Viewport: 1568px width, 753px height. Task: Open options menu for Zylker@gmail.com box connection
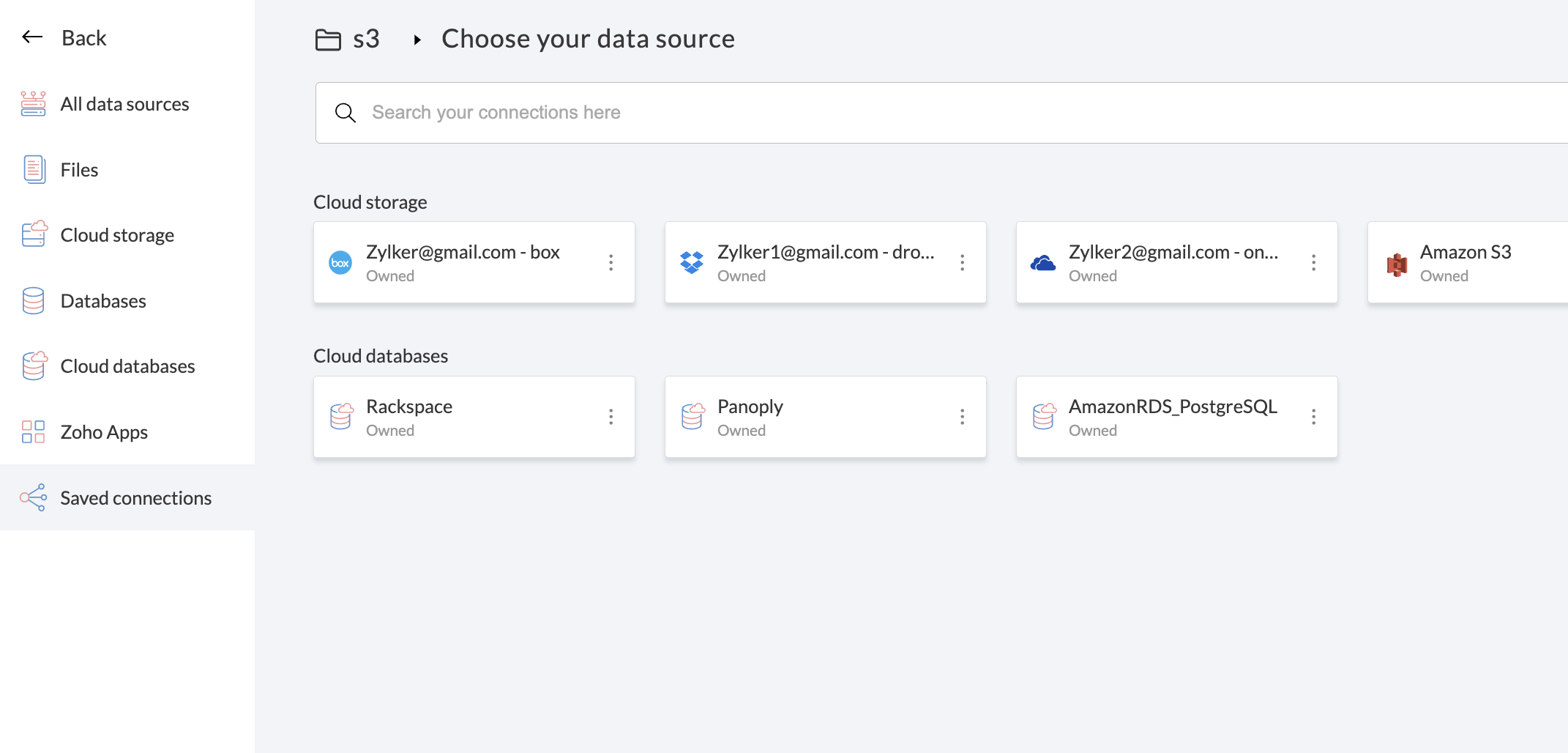click(x=611, y=263)
